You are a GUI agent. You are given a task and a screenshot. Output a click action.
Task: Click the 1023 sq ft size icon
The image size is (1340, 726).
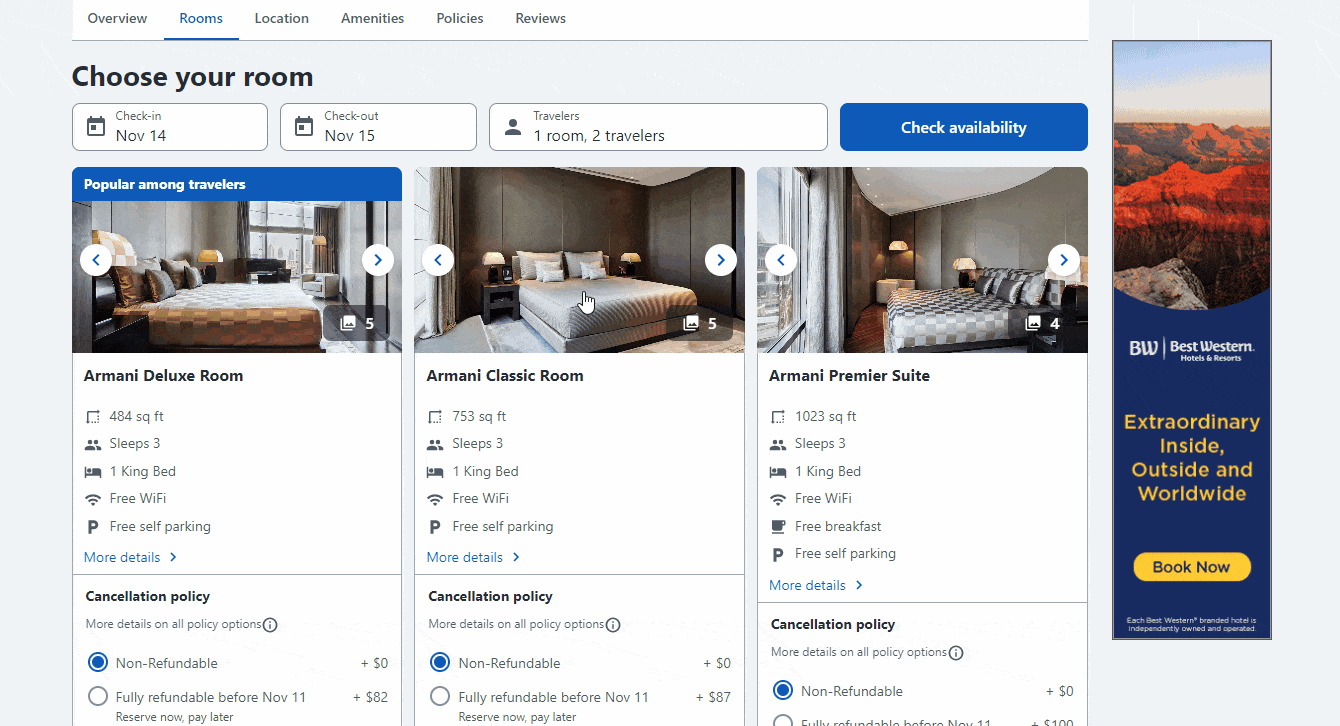pos(778,417)
